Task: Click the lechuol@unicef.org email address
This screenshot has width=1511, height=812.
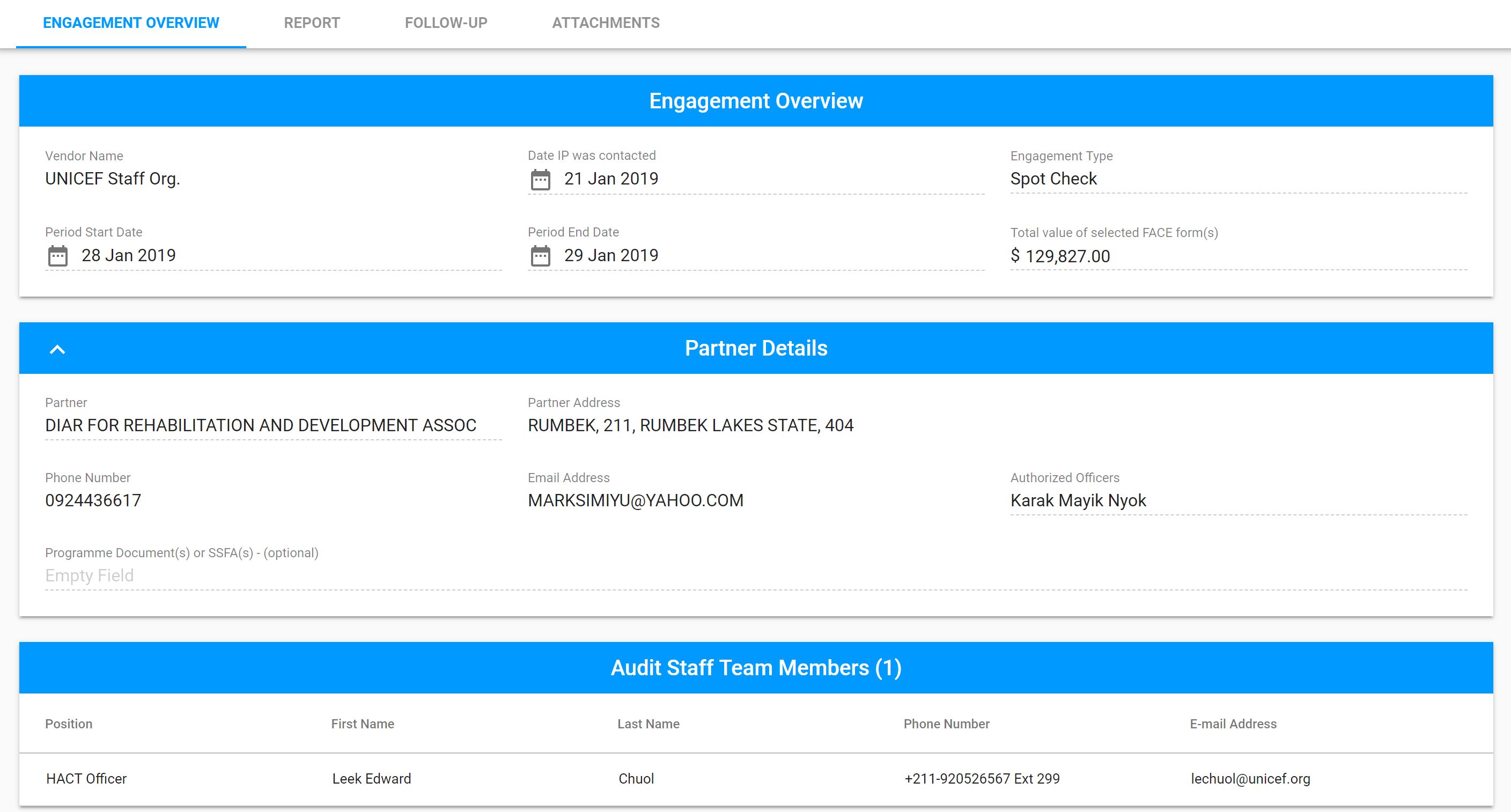Action: (1250, 779)
